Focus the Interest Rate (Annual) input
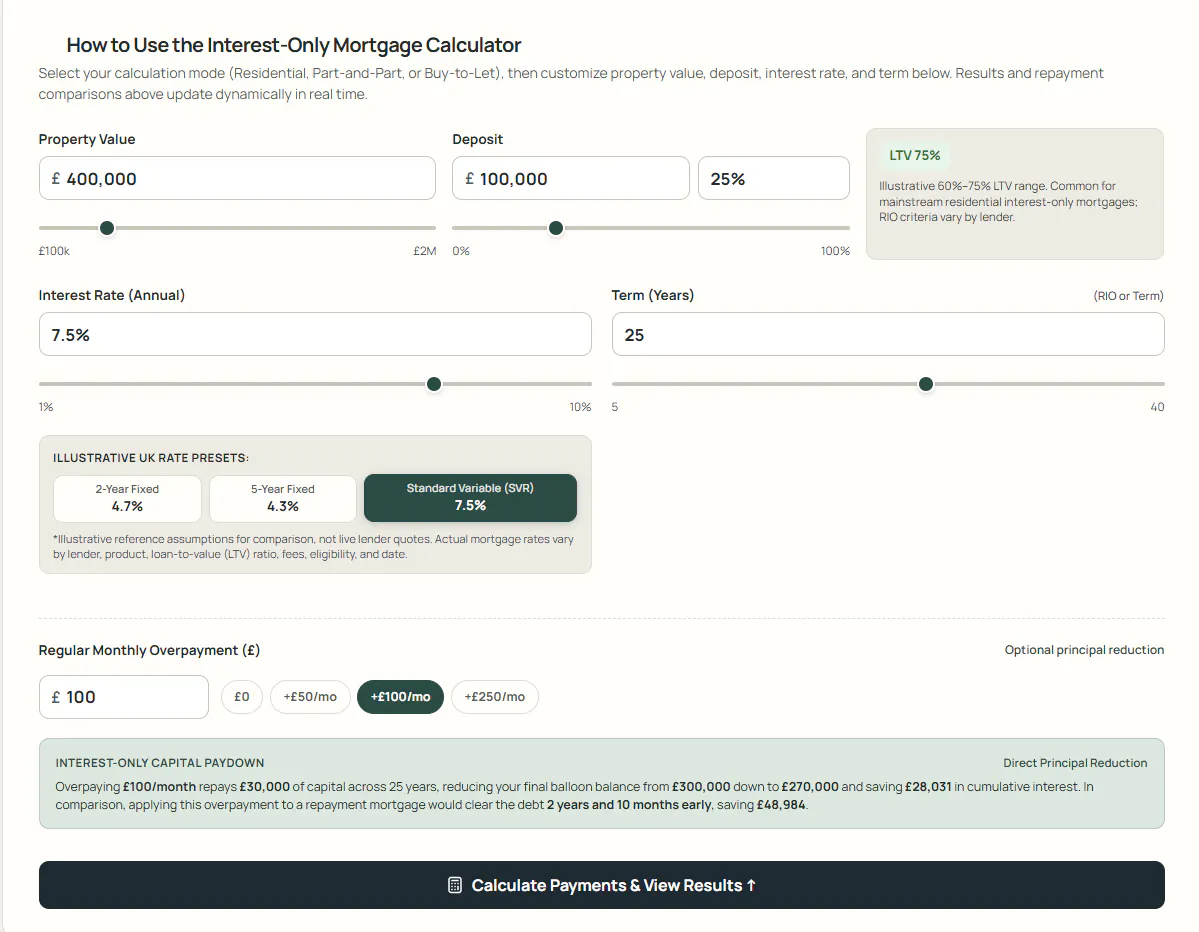This screenshot has width=1199, height=932. [x=315, y=334]
